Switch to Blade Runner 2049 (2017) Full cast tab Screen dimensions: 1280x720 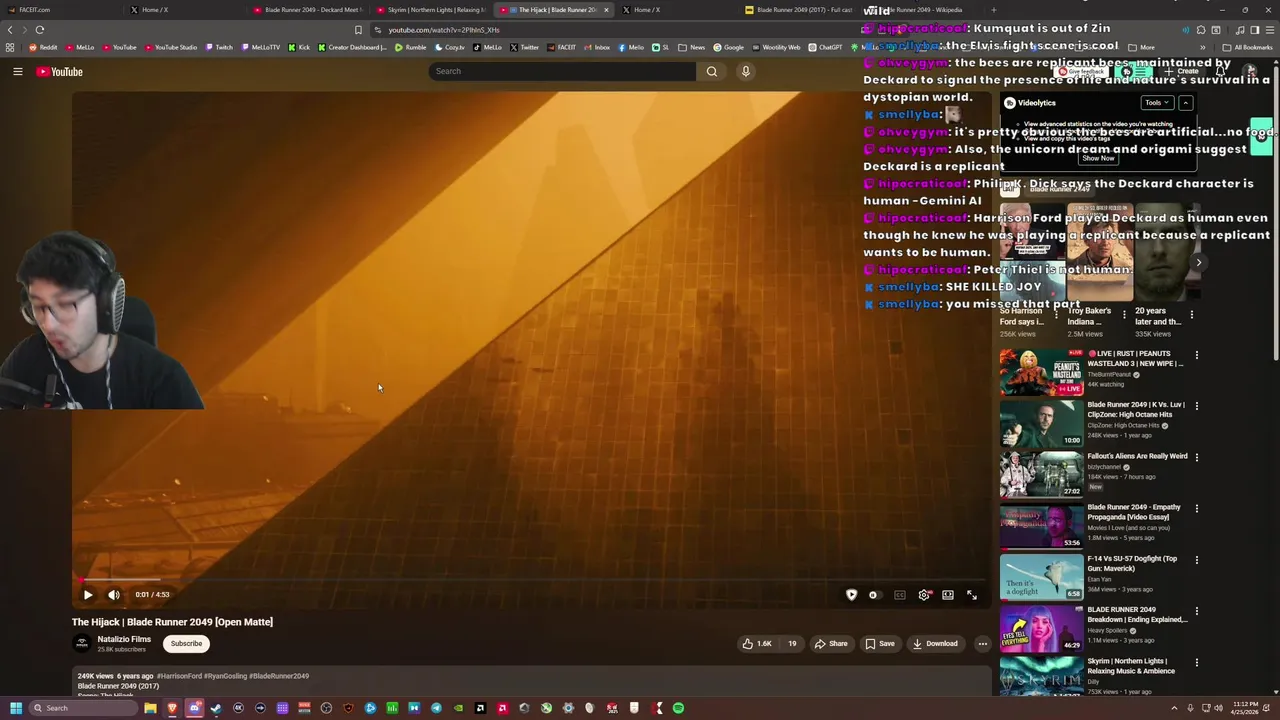click(x=800, y=10)
